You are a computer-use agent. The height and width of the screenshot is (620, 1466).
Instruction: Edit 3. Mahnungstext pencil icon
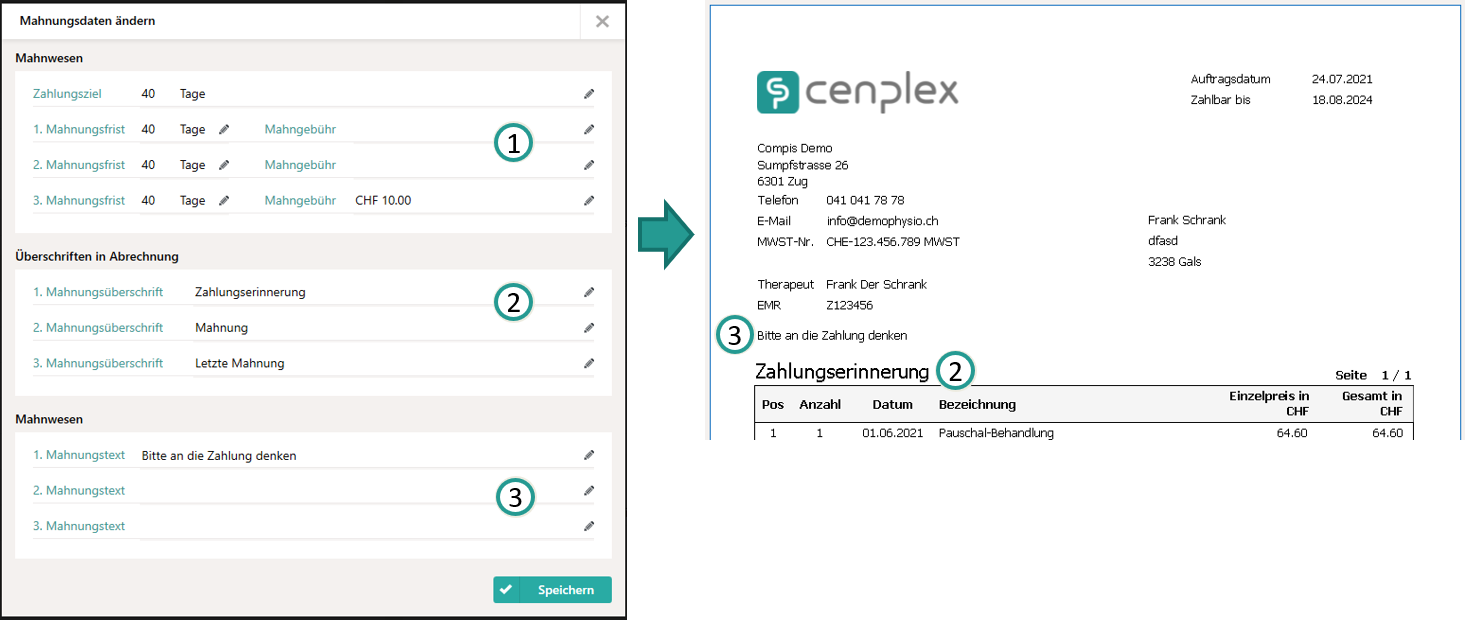589,527
